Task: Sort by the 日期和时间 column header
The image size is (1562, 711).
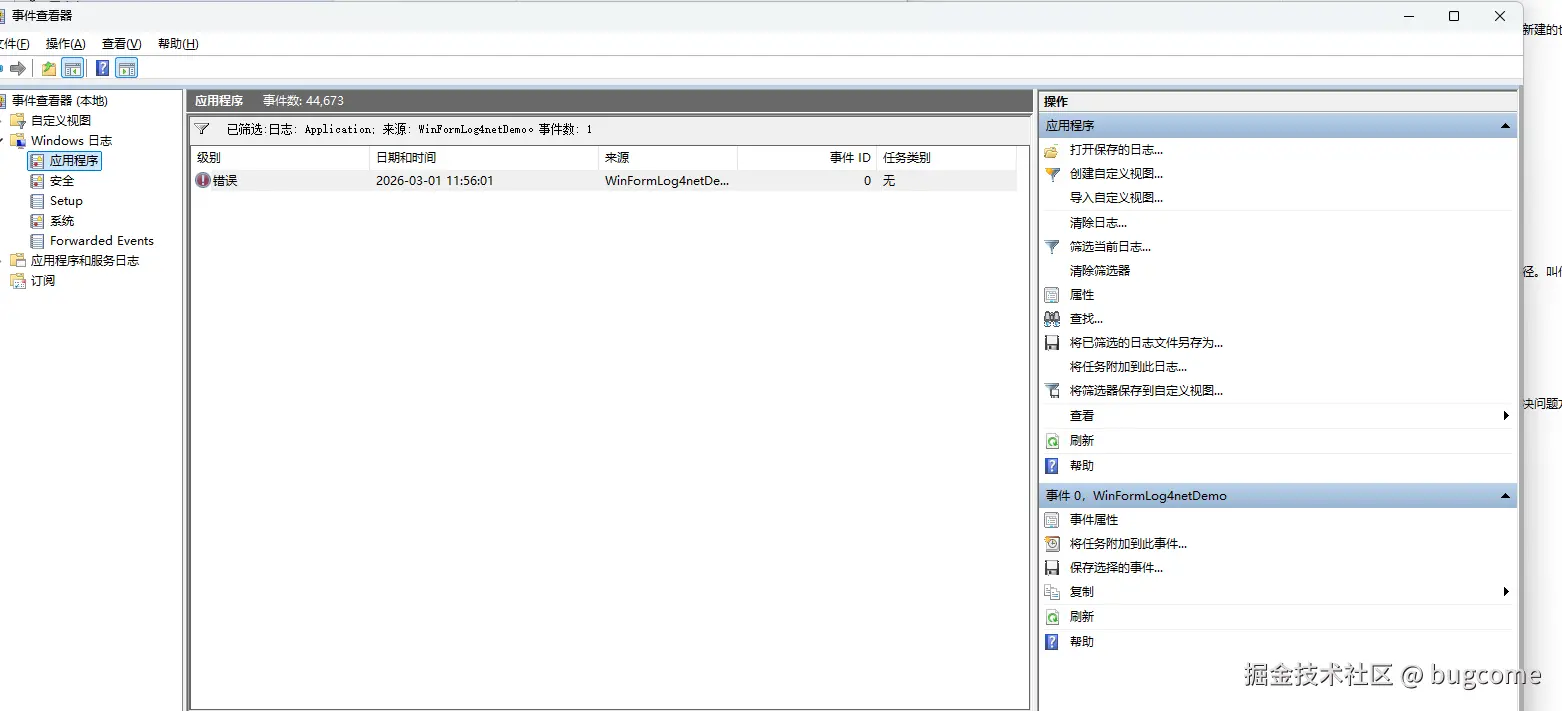Action: pos(484,158)
